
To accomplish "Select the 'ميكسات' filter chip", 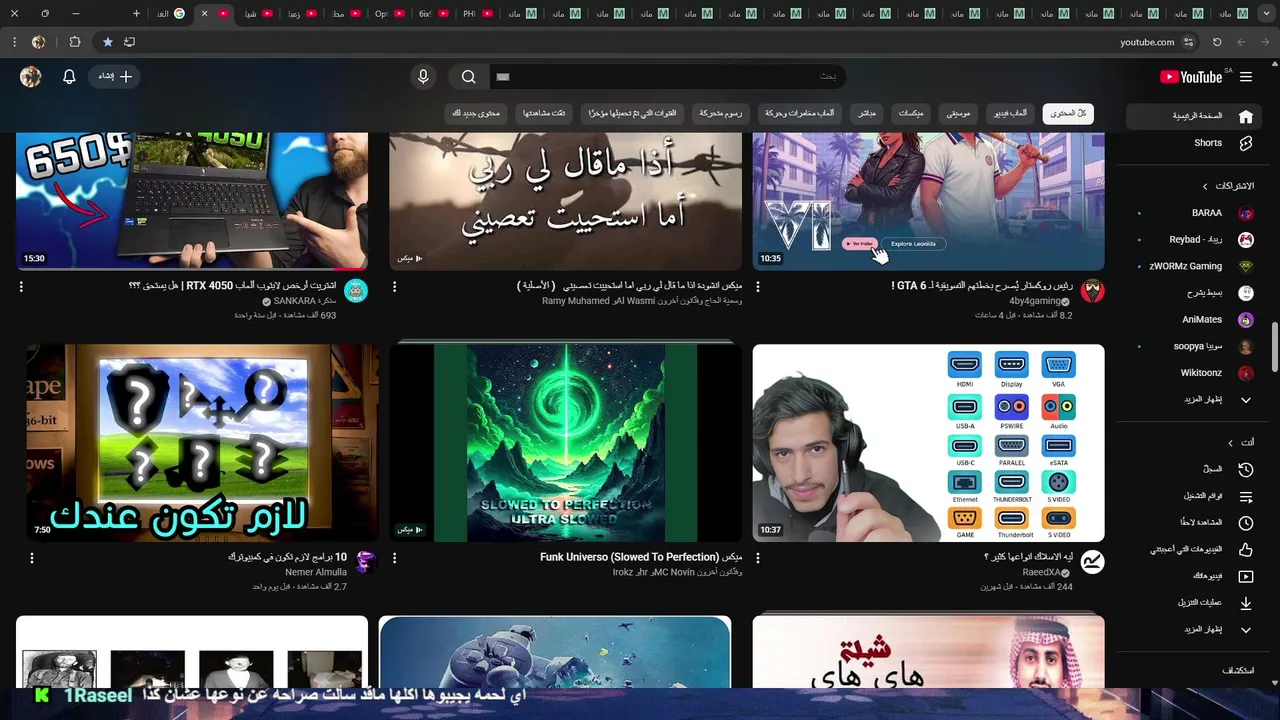I will coord(910,114).
